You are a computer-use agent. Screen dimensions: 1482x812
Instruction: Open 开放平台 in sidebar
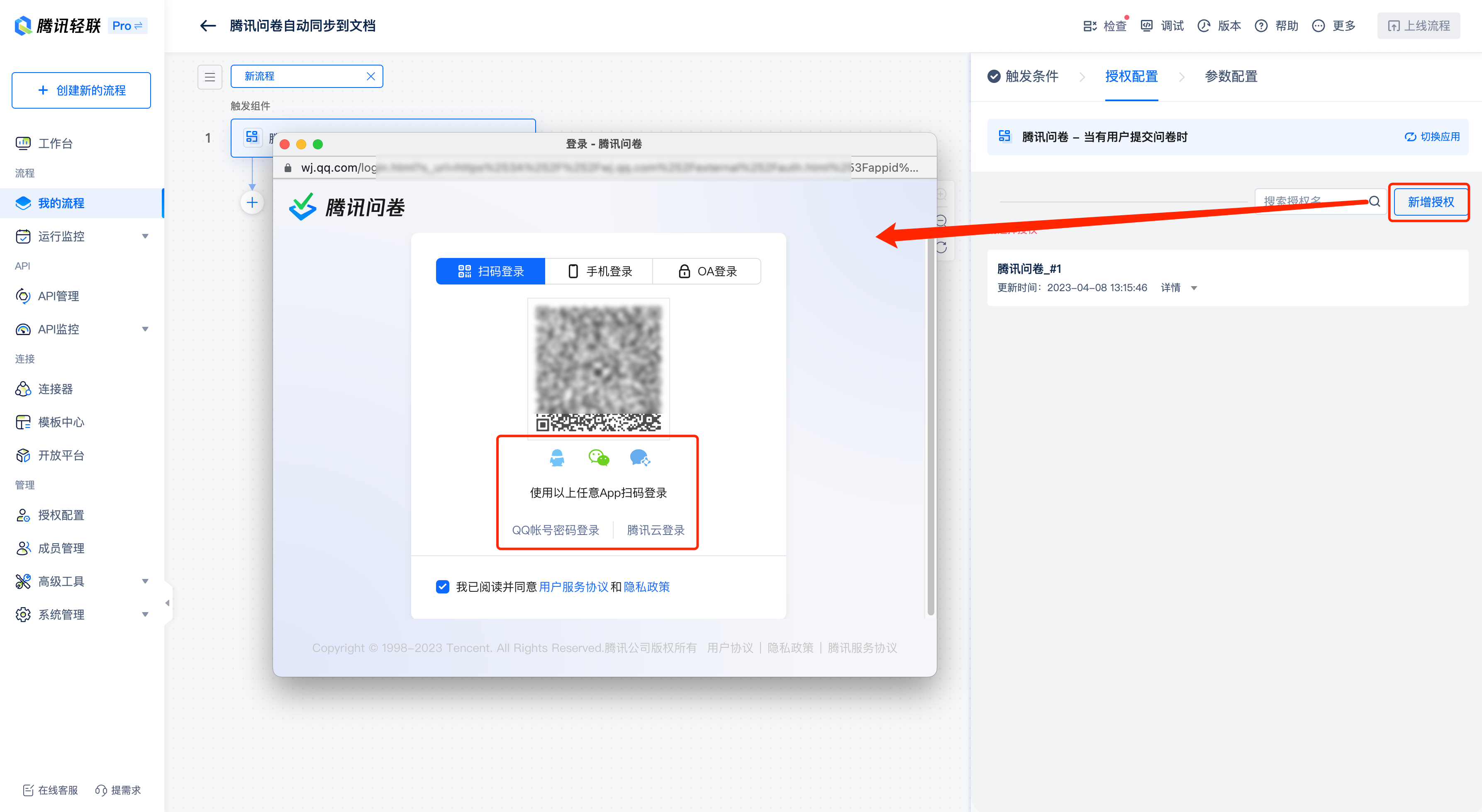50,455
